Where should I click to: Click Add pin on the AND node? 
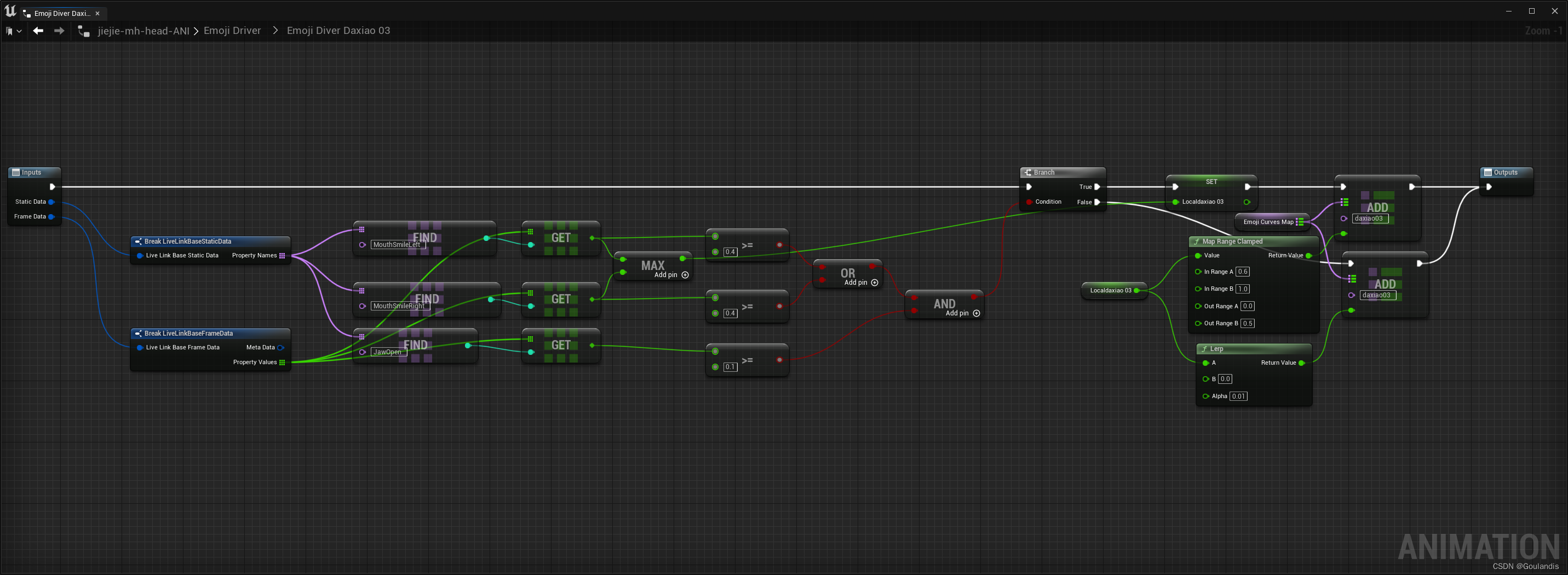pyautogui.click(x=963, y=313)
